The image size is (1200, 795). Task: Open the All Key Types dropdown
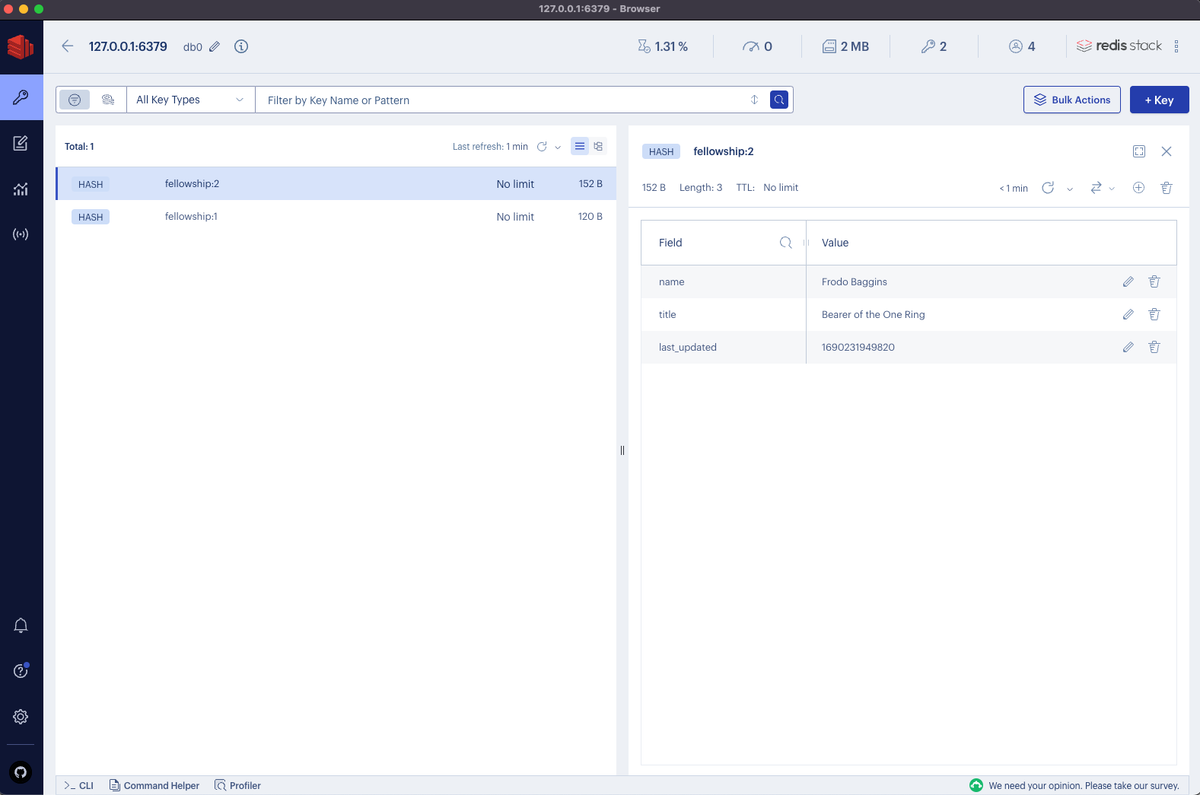pyautogui.click(x=190, y=99)
